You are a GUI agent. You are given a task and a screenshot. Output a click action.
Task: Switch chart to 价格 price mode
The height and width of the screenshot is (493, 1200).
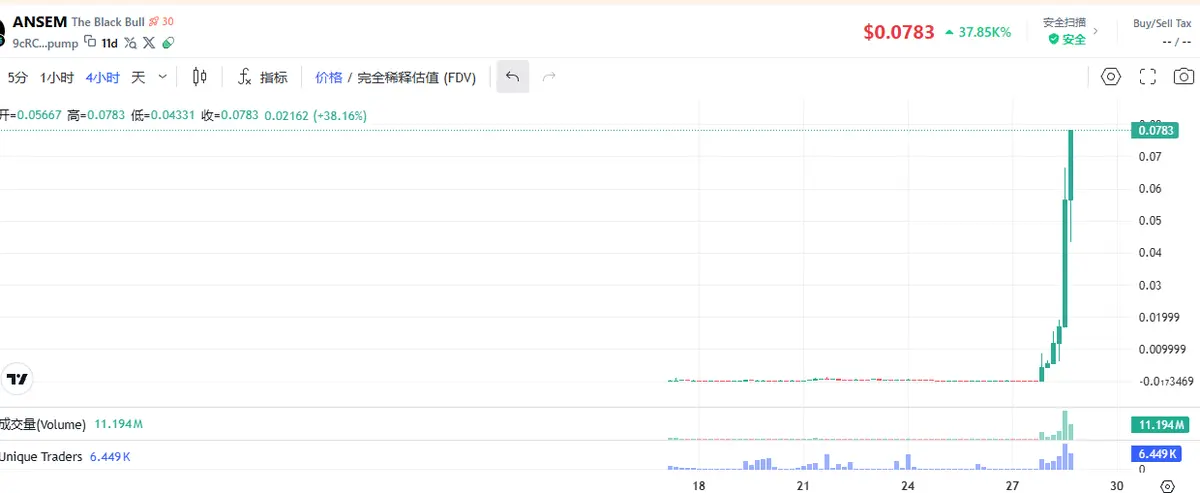[x=328, y=77]
